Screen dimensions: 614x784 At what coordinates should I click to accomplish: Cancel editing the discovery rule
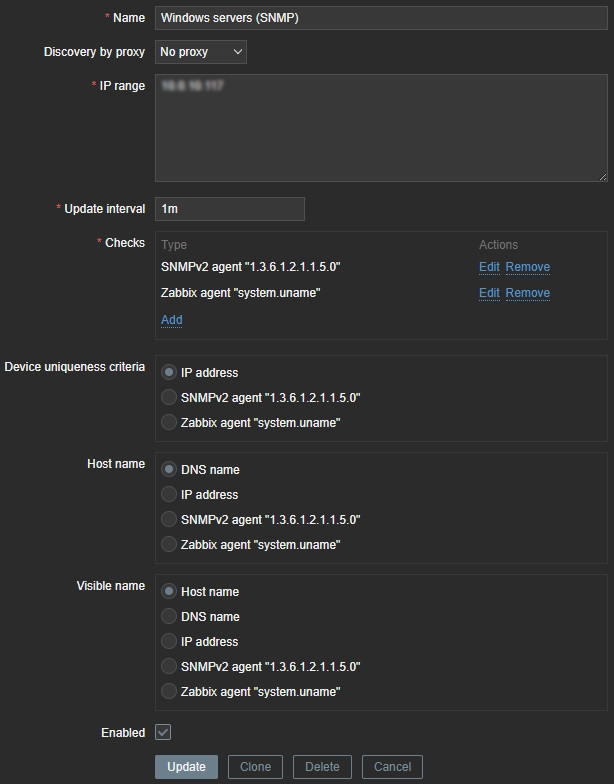click(x=392, y=767)
